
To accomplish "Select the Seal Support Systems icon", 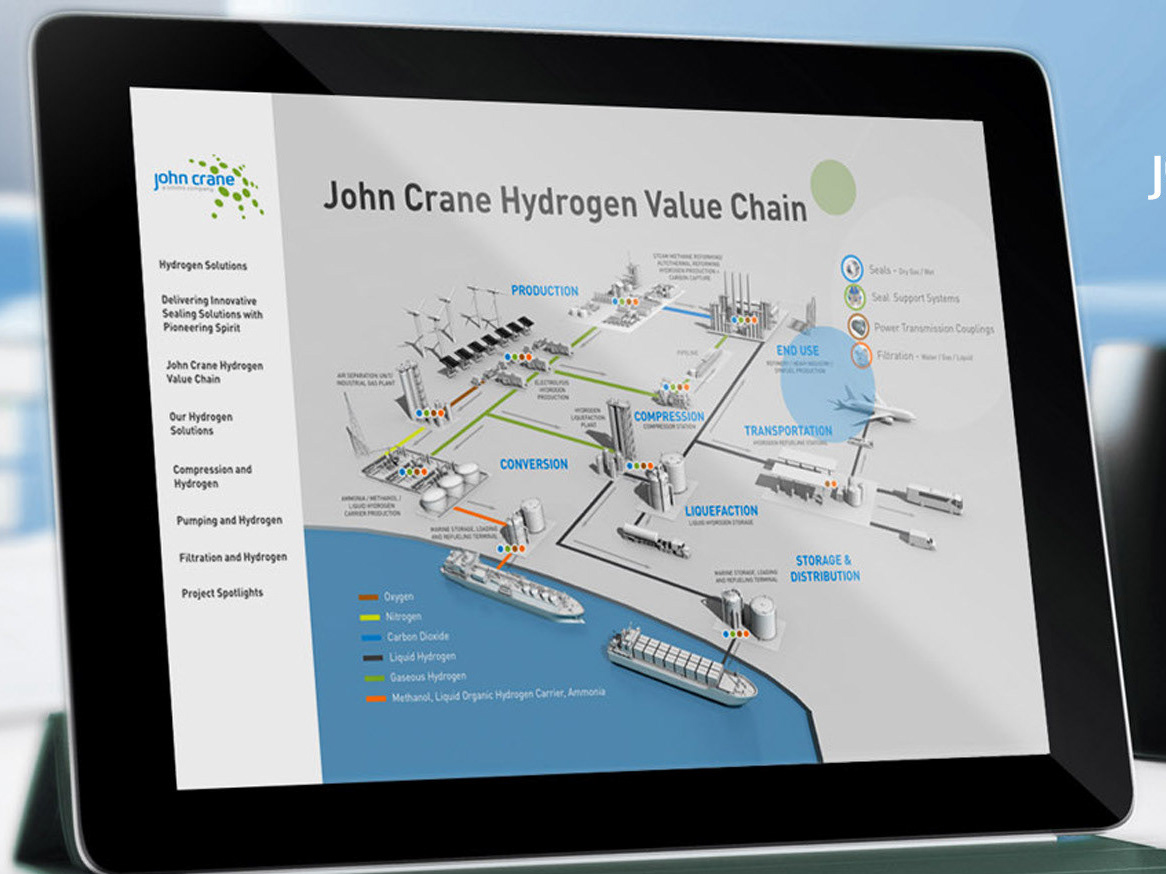I will point(855,297).
